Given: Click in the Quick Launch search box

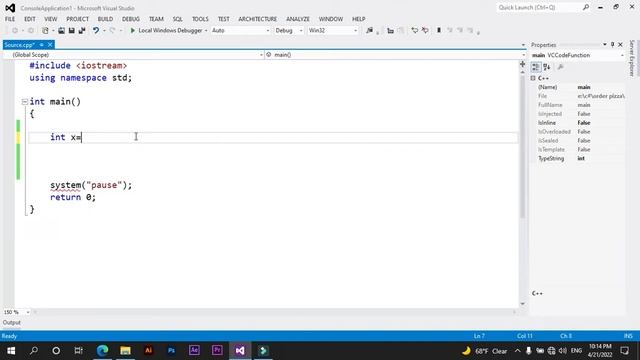Looking at the screenshot, I should click(538, 7).
